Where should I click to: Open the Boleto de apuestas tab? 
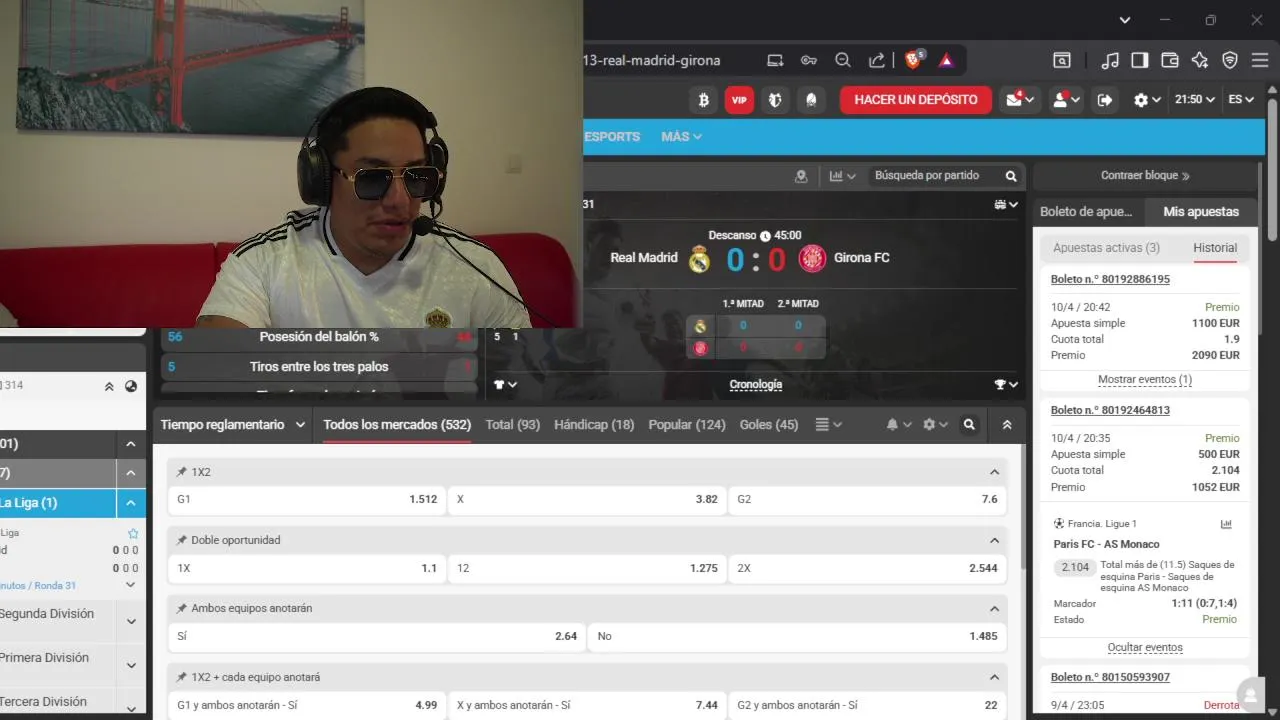point(1086,212)
